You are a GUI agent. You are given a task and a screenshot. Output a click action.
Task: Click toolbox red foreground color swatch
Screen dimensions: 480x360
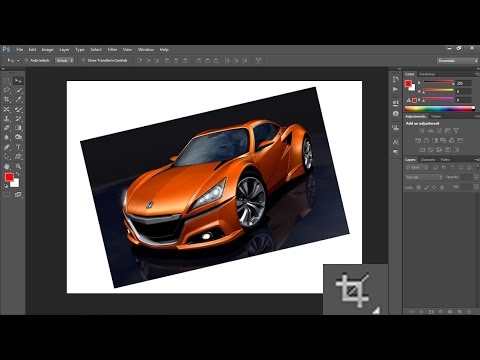(9, 177)
